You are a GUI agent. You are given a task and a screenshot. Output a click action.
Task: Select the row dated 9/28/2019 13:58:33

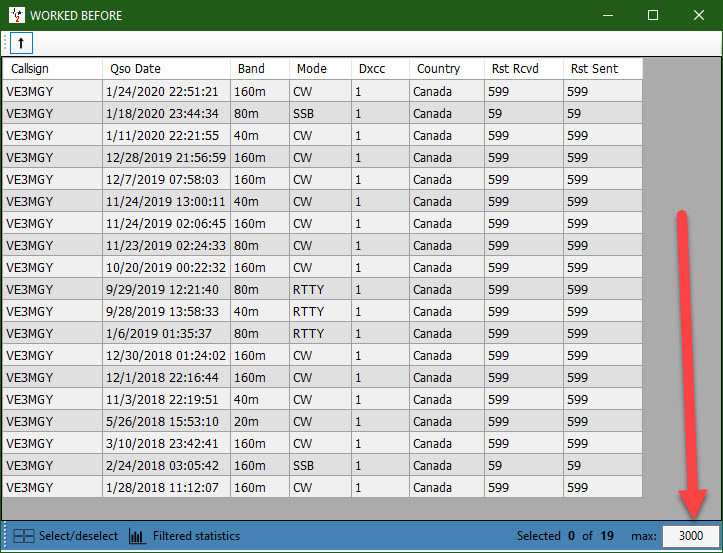(322, 312)
